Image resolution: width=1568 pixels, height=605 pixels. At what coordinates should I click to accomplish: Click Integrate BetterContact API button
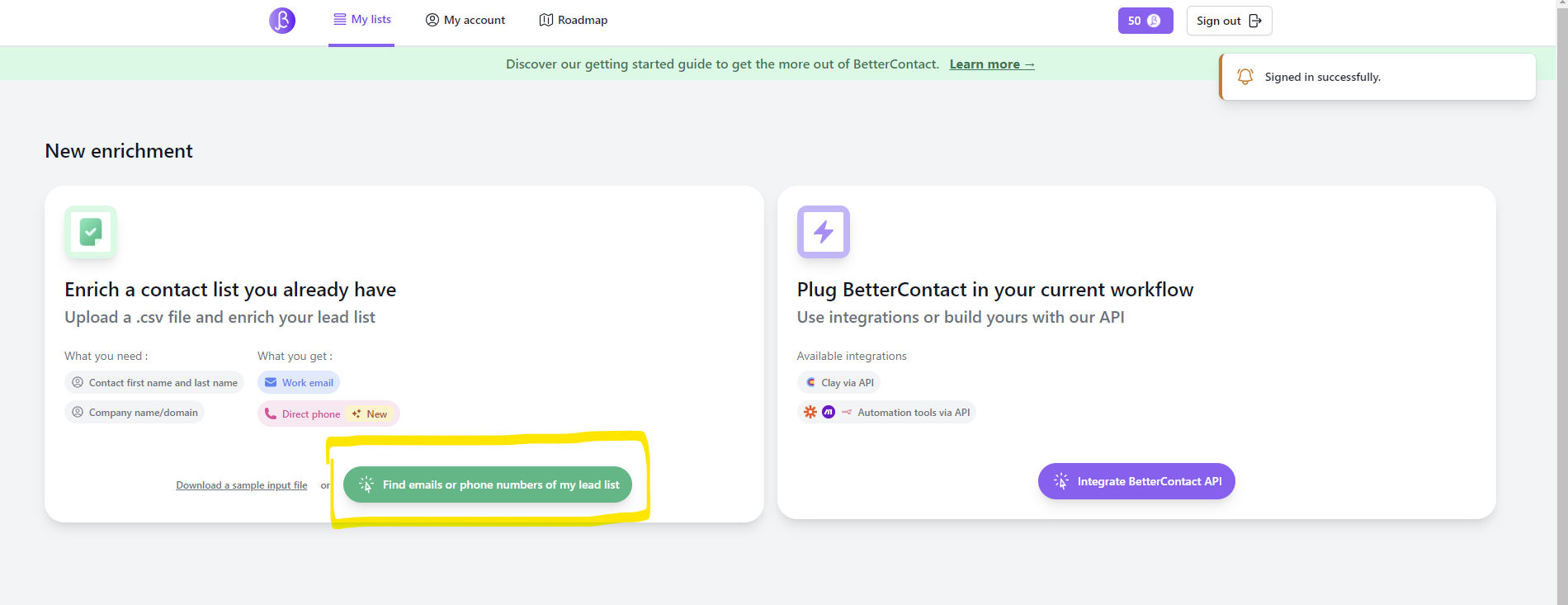pos(1136,481)
